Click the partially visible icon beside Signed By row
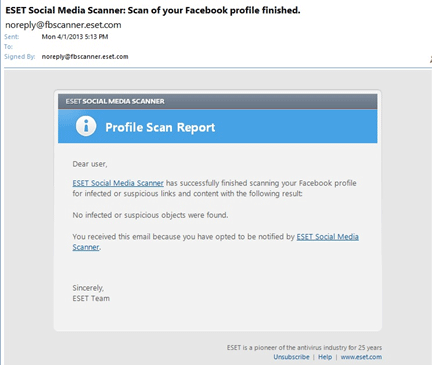The image size is (432, 365). [431, 60]
